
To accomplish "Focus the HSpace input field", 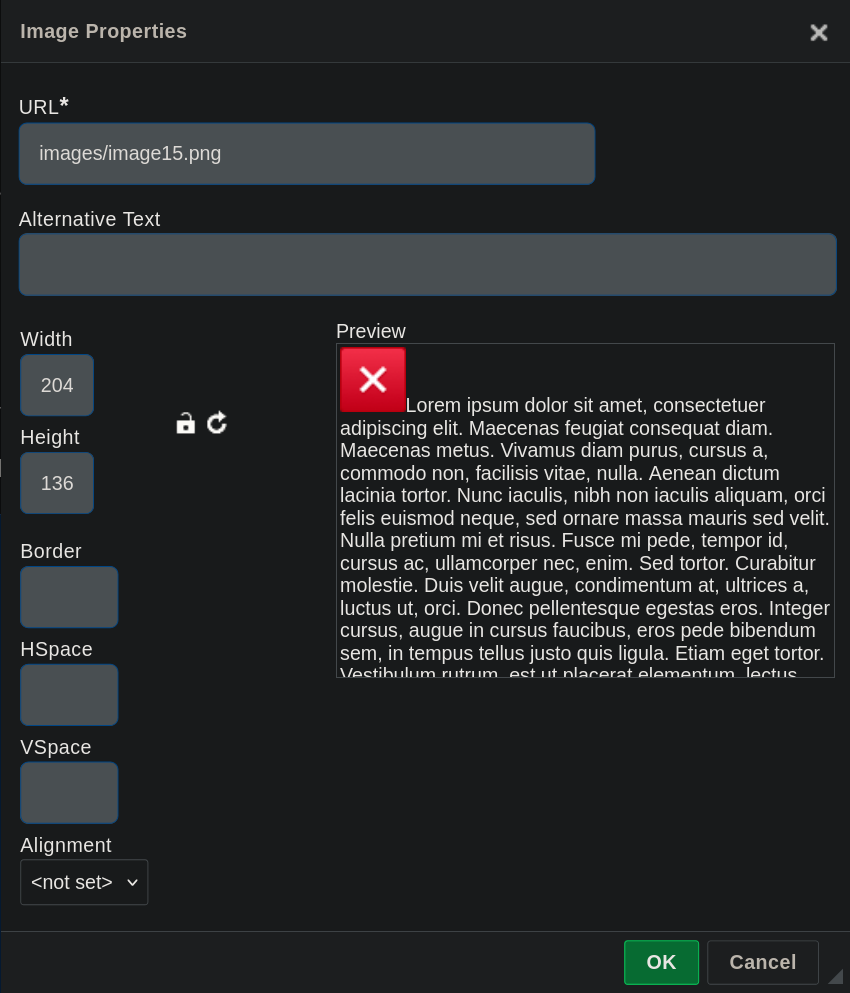I will point(69,695).
